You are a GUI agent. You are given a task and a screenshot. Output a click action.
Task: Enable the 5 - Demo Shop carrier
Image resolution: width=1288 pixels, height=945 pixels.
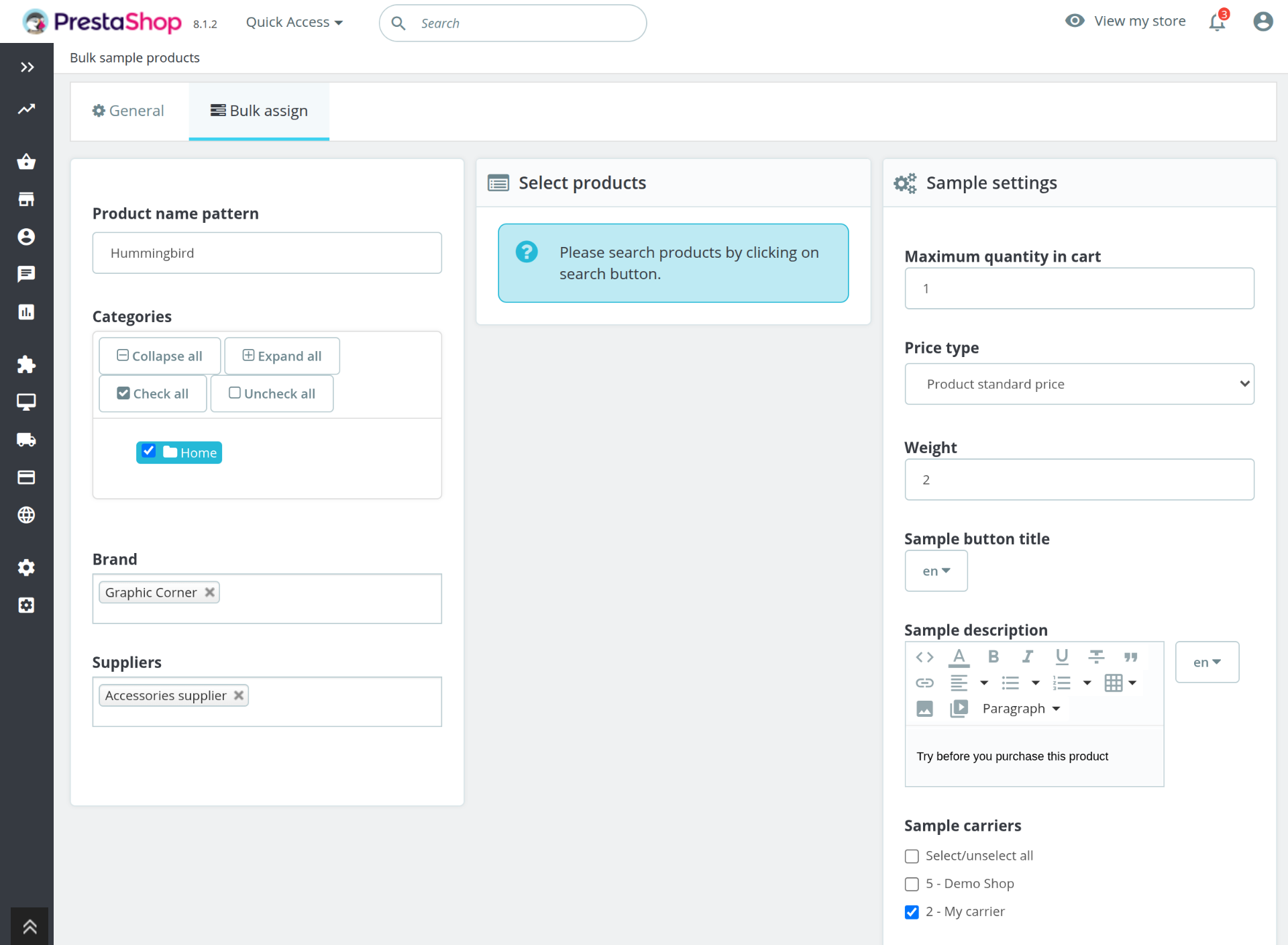click(x=912, y=884)
